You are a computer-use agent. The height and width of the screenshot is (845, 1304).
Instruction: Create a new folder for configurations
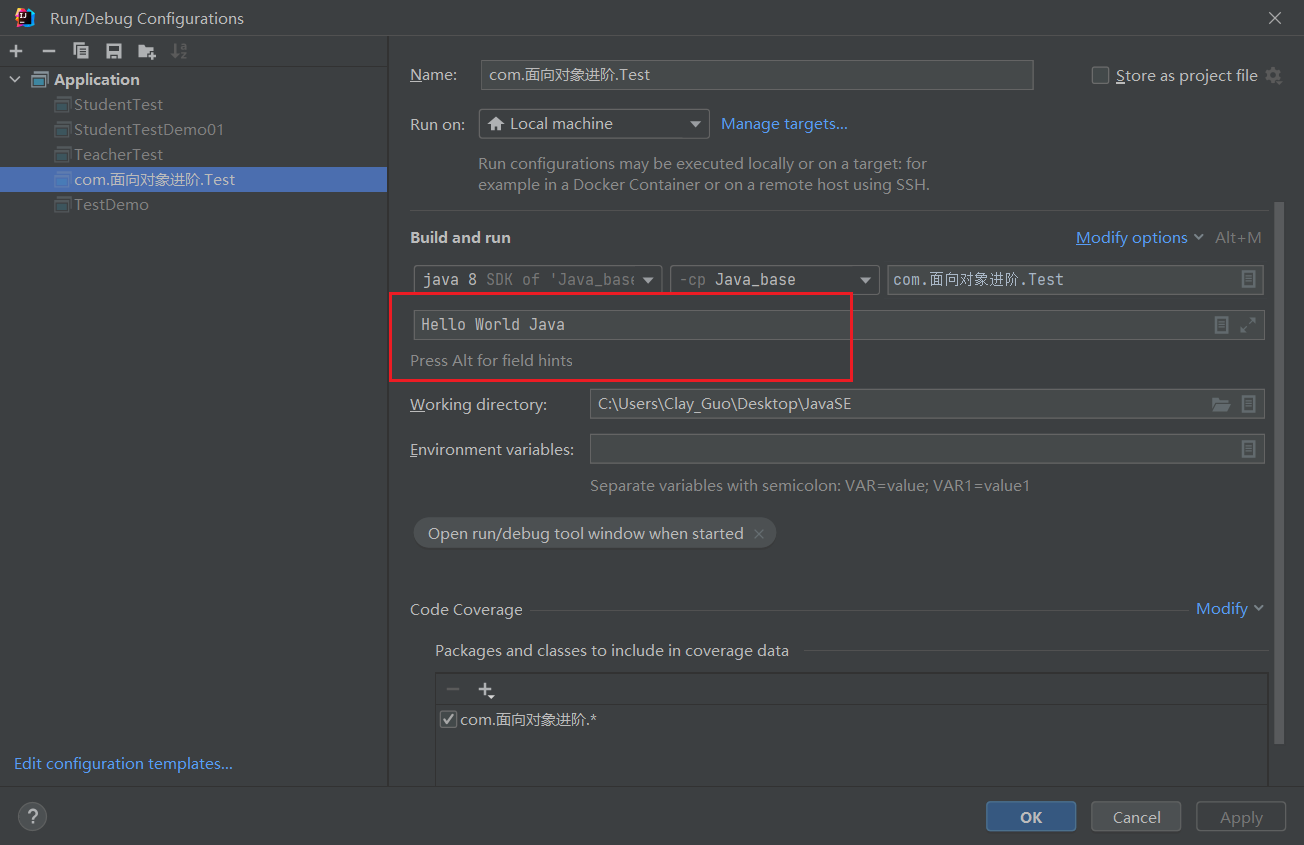pos(147,51)
